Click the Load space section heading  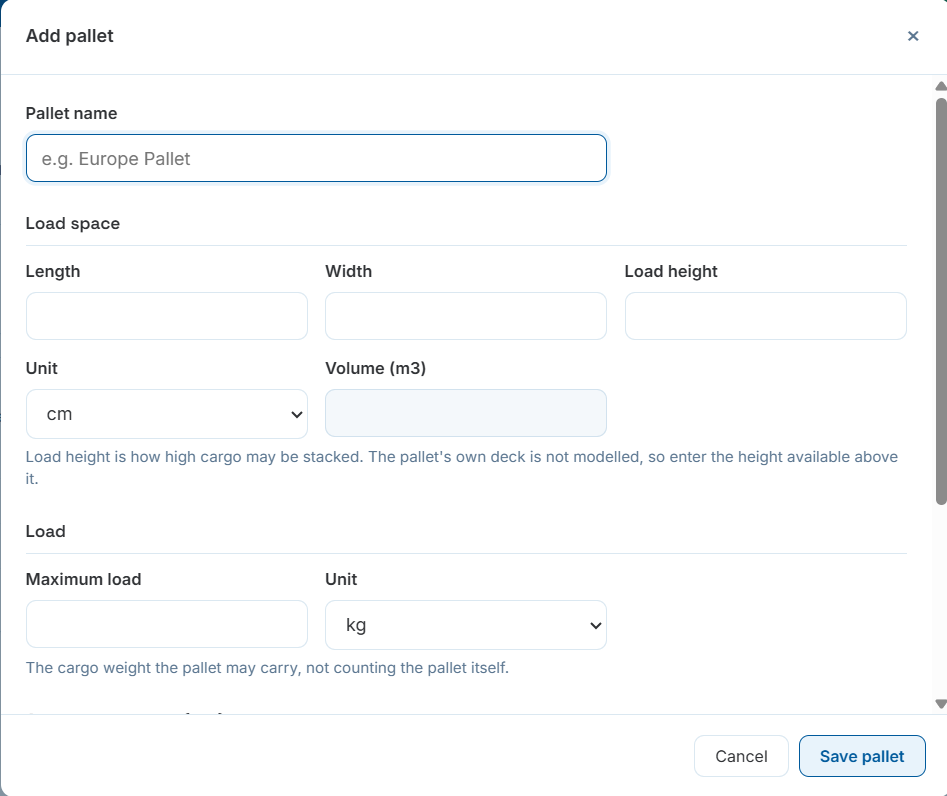(x=72, y=223)
